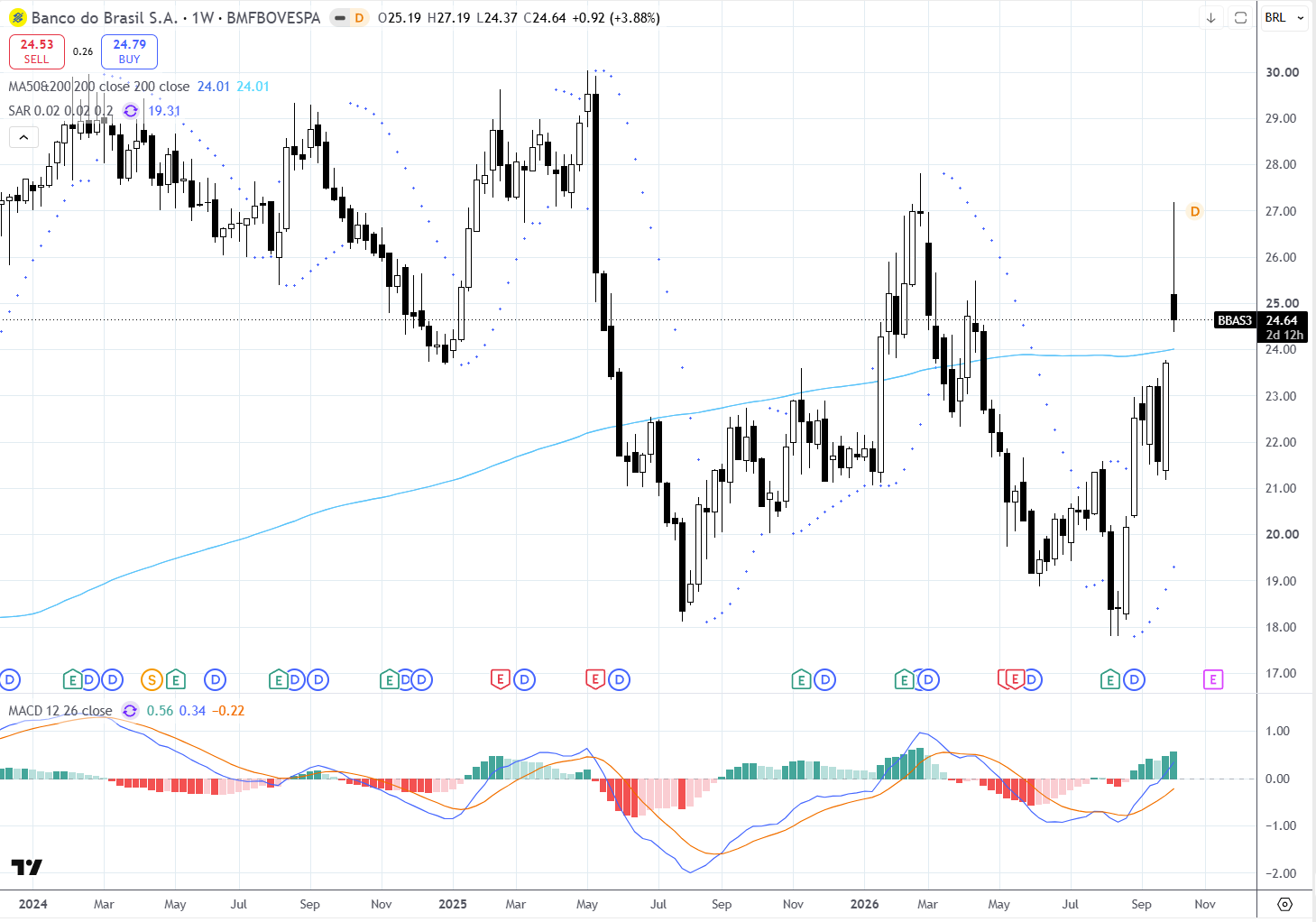Click the "1W" interval in the title
The image size is (1316, 922).
202,18
